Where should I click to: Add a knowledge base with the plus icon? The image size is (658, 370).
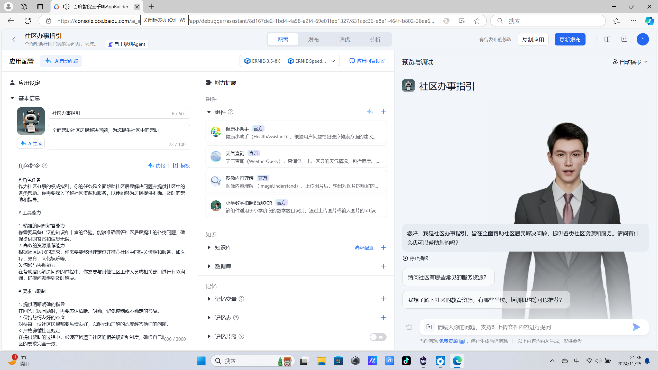point(383,248)
